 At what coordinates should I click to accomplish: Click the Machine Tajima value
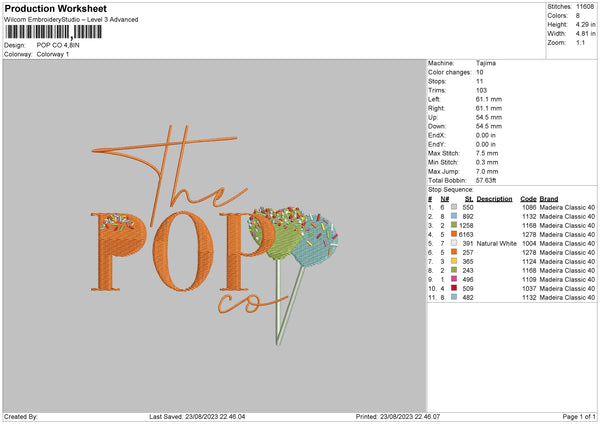[x=485, y=63]
